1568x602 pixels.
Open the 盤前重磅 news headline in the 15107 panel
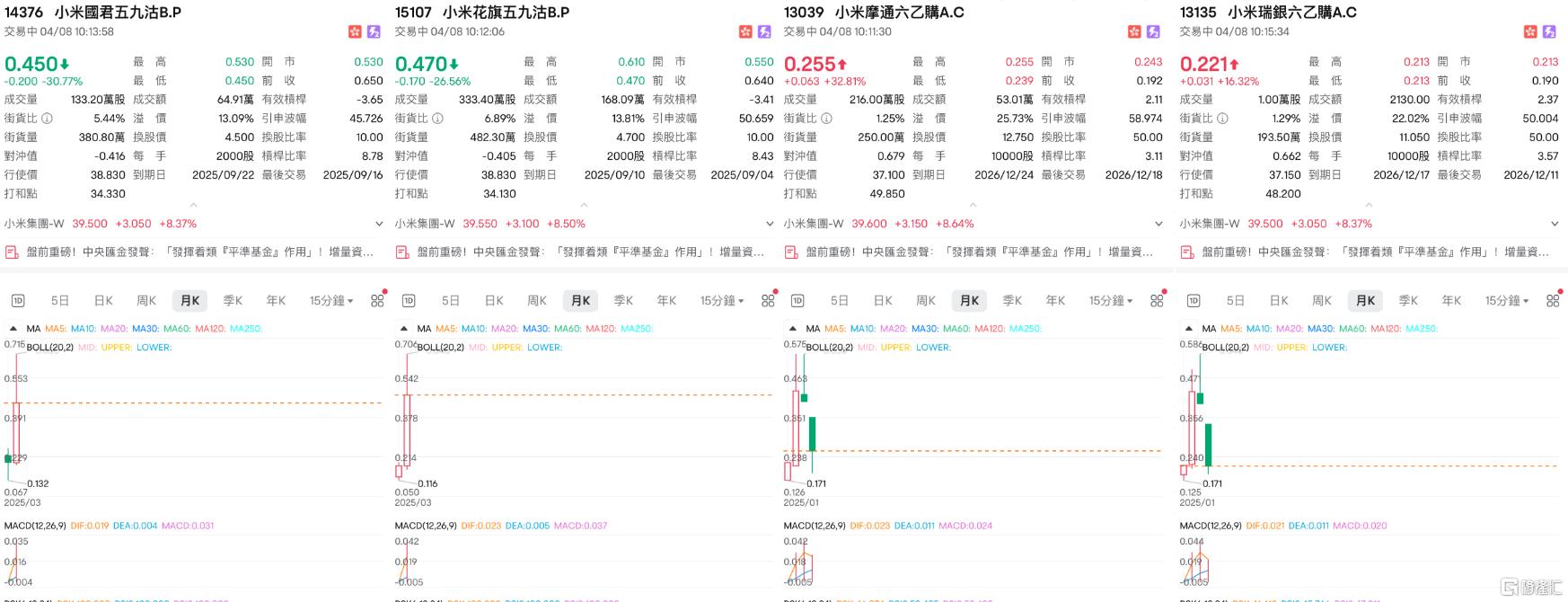point(590,252)
